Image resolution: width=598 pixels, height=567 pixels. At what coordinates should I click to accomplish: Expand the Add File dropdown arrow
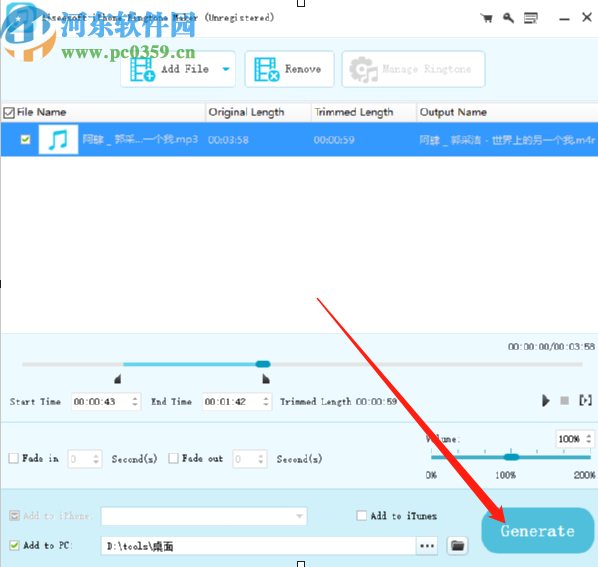click(x=226, y=69)
